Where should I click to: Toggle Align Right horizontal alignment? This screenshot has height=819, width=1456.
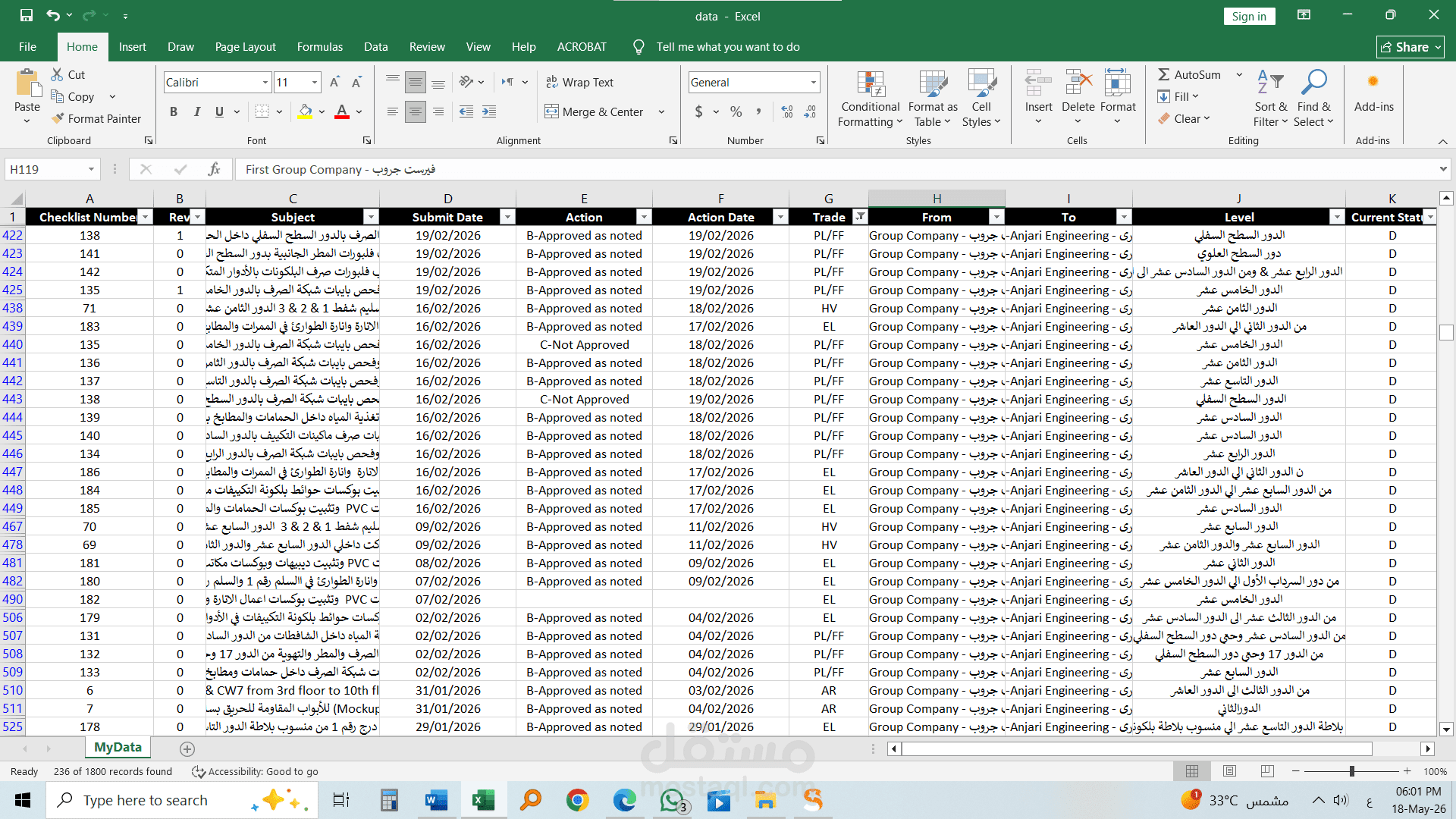click(438, 111)
